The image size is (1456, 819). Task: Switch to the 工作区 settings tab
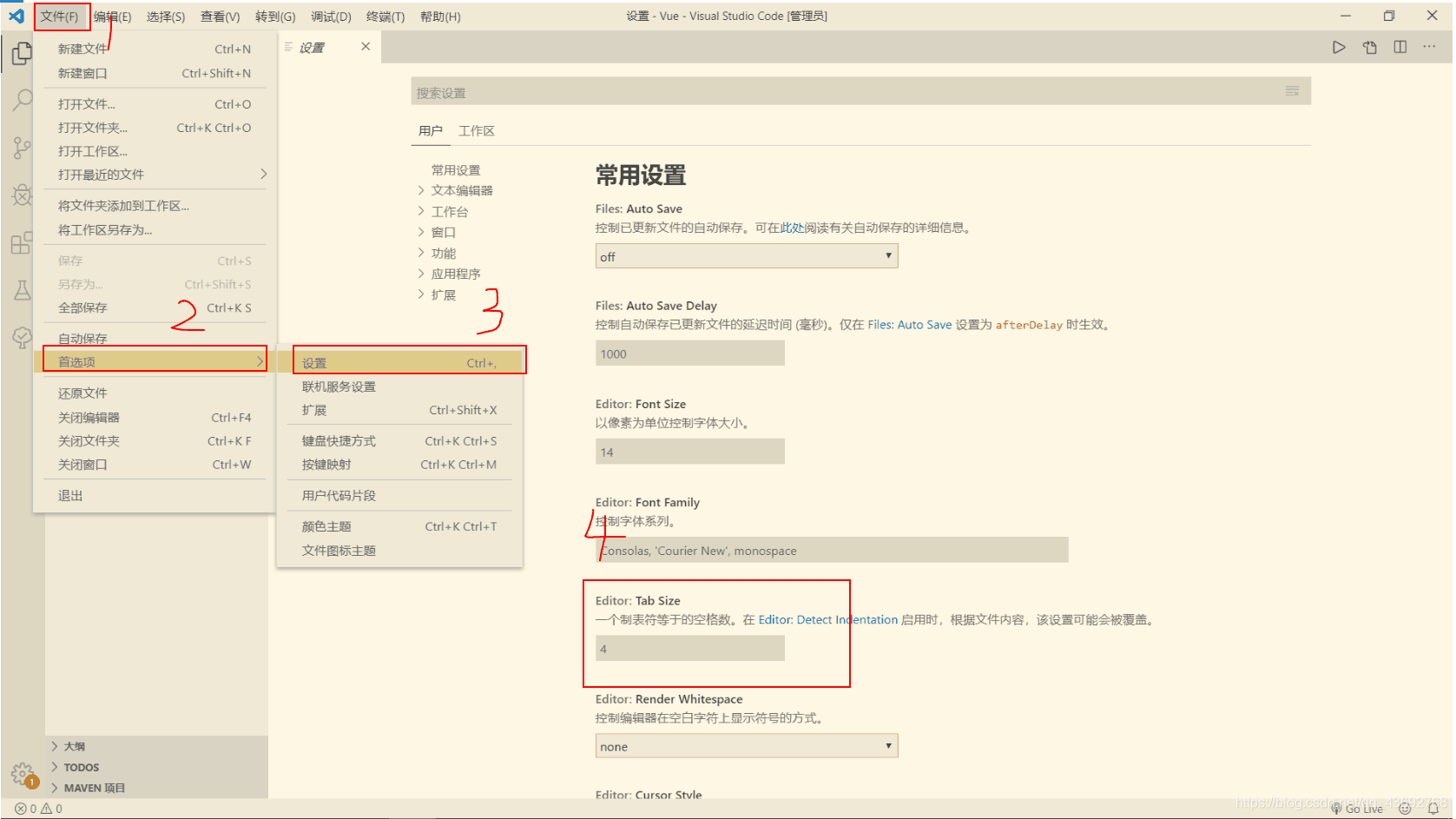point(477,131)
